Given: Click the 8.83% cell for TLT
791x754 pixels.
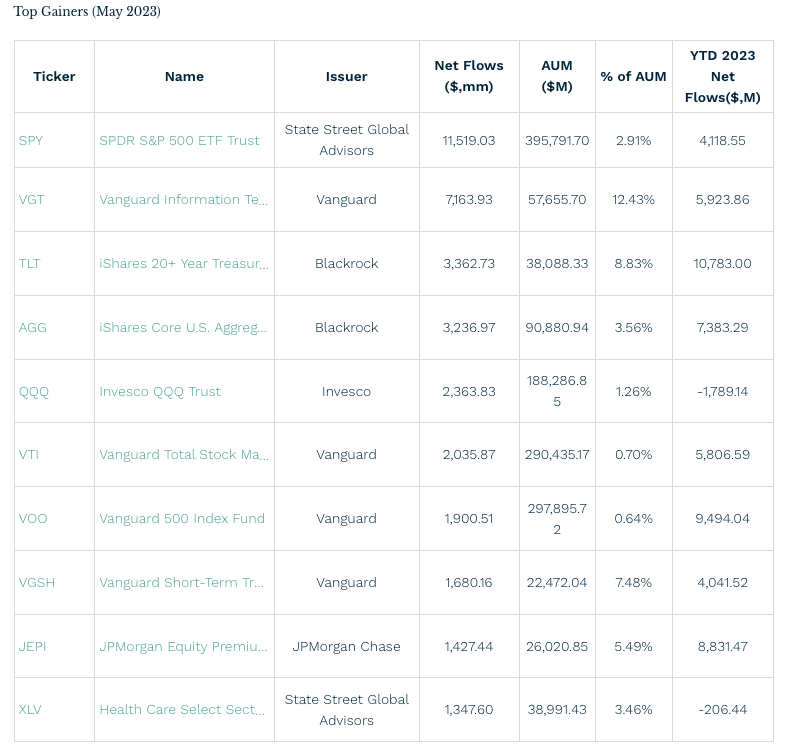Looking at the screenshot, I should pos(634,264).
